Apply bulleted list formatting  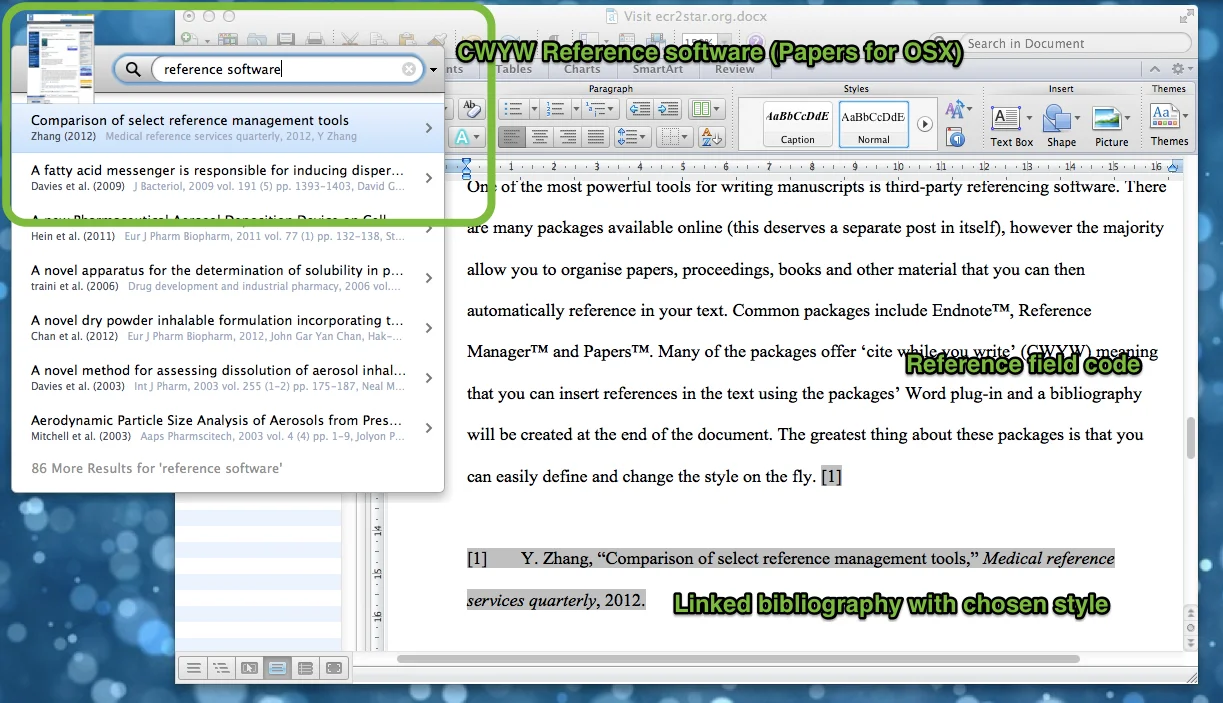(x=514, y=109)
